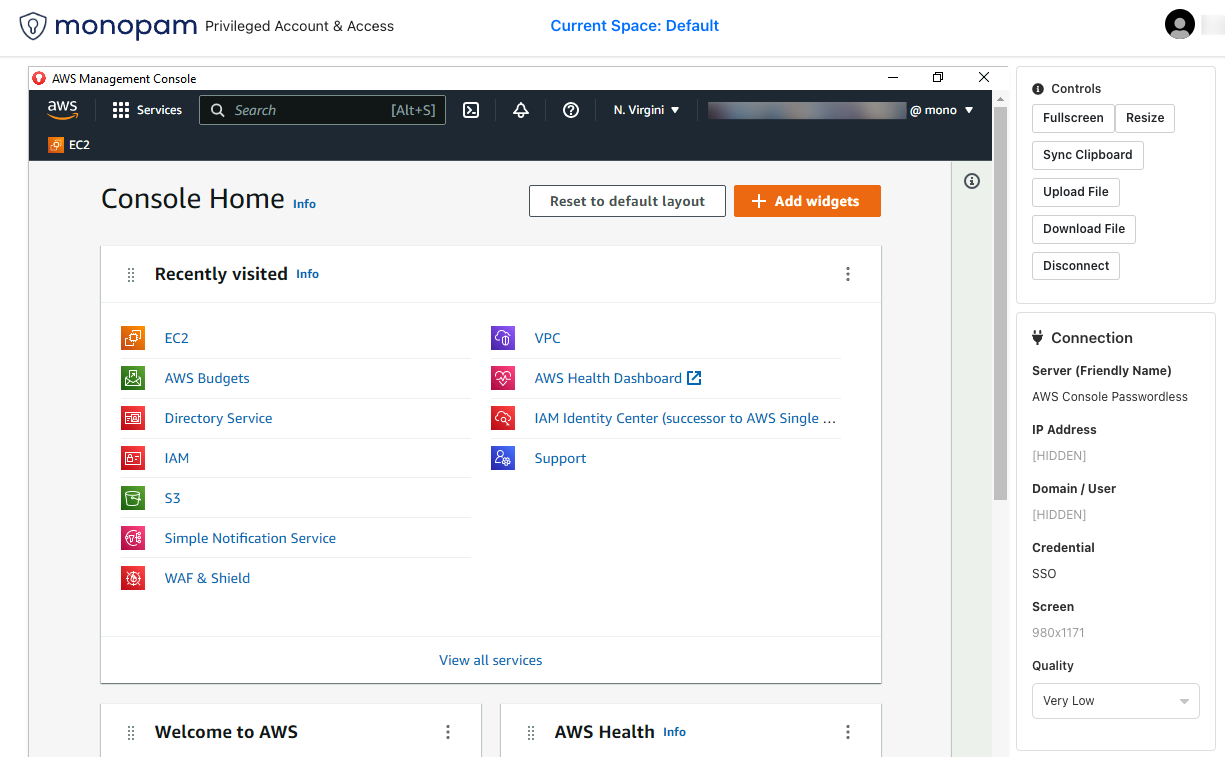The height and width of the screenshot is (757, 1225).
Task: Select the EC2 favorites bar shortcut
Action: [x=69, y=145]
